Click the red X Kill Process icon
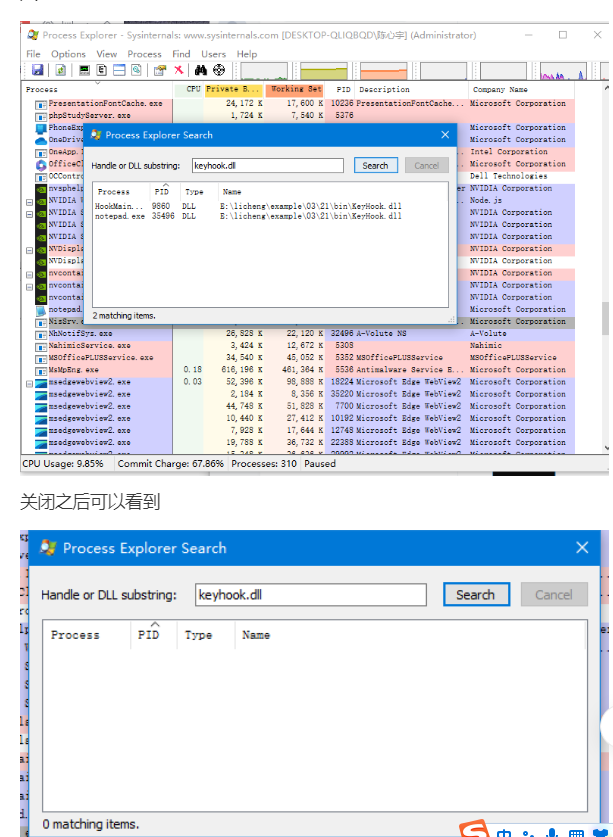The image size is (613, 837). (179, 70)
